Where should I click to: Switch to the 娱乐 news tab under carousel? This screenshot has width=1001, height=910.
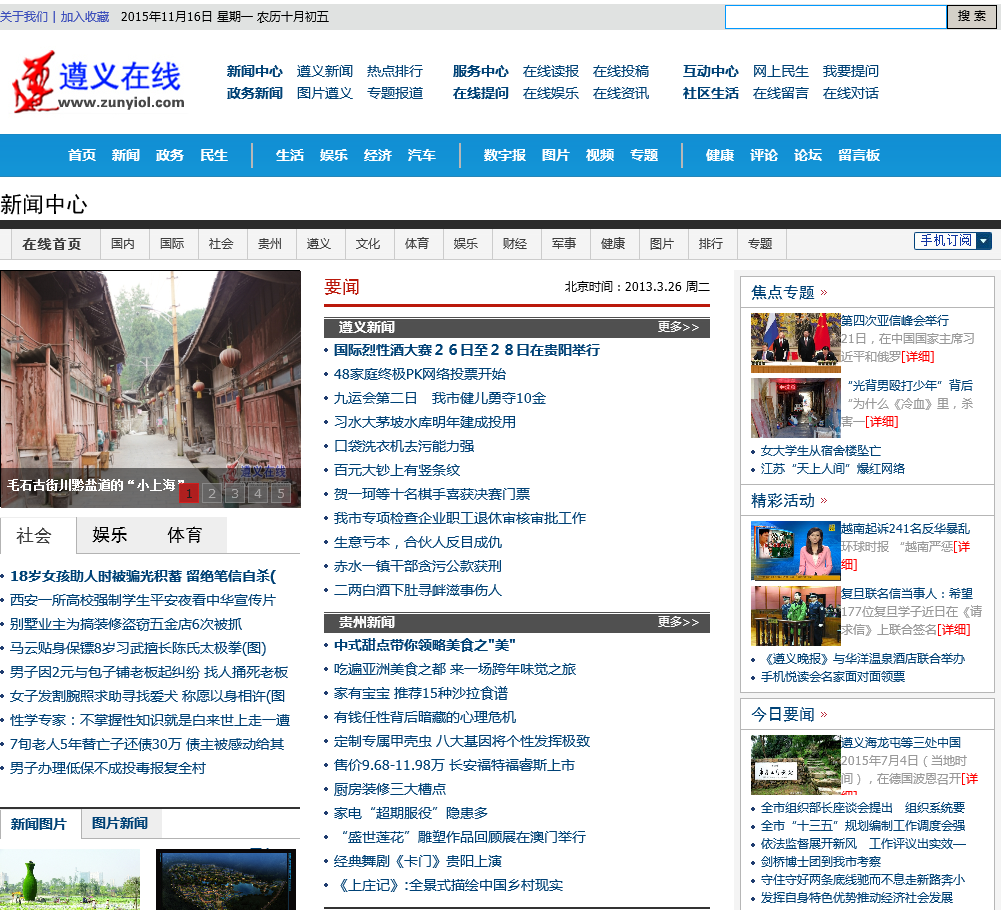click(110, 535)
